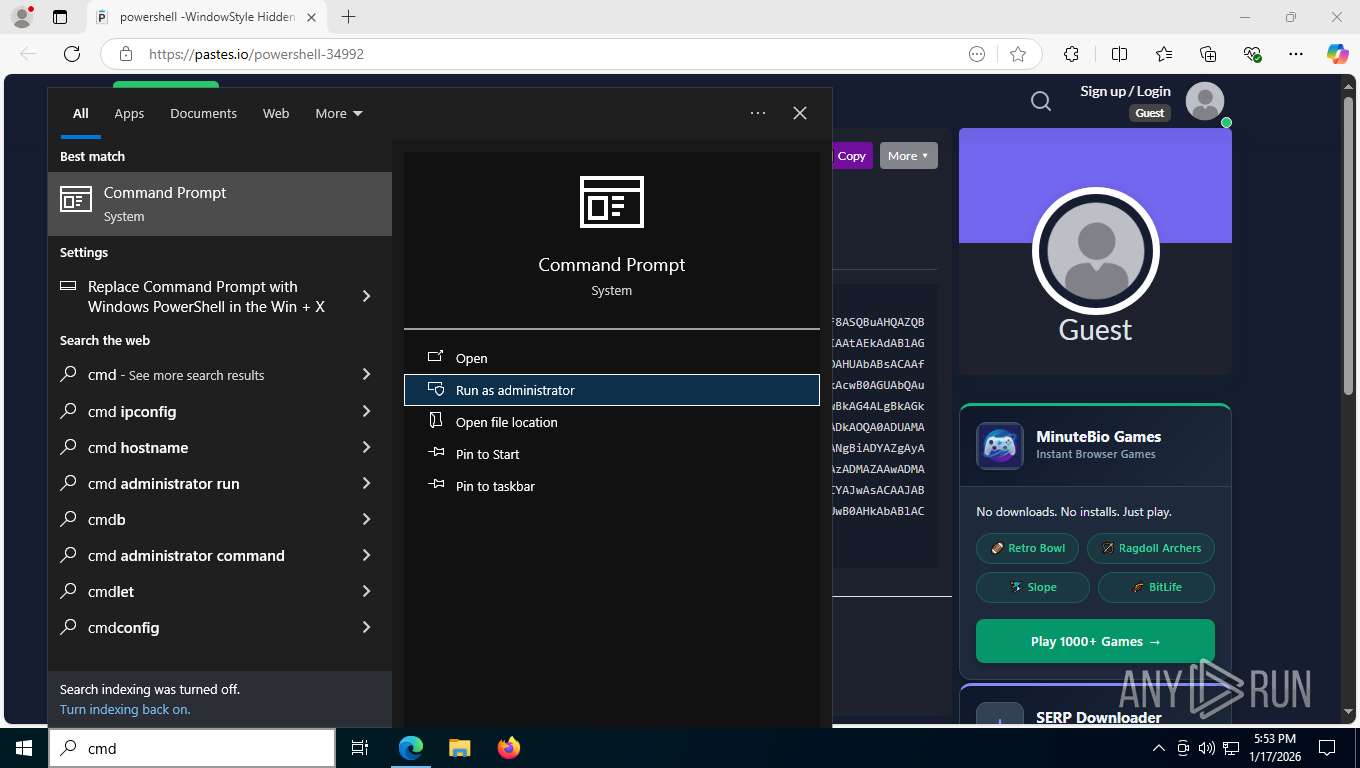Open Task View on taskbar
This screenshot has height=768, width=1360.
pyautogui.click(x=360, y=748)
